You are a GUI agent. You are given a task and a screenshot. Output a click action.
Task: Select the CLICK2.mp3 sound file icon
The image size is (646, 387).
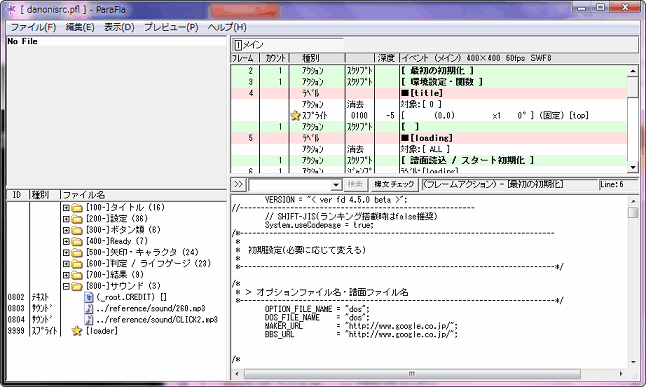[x=89, y=319]
